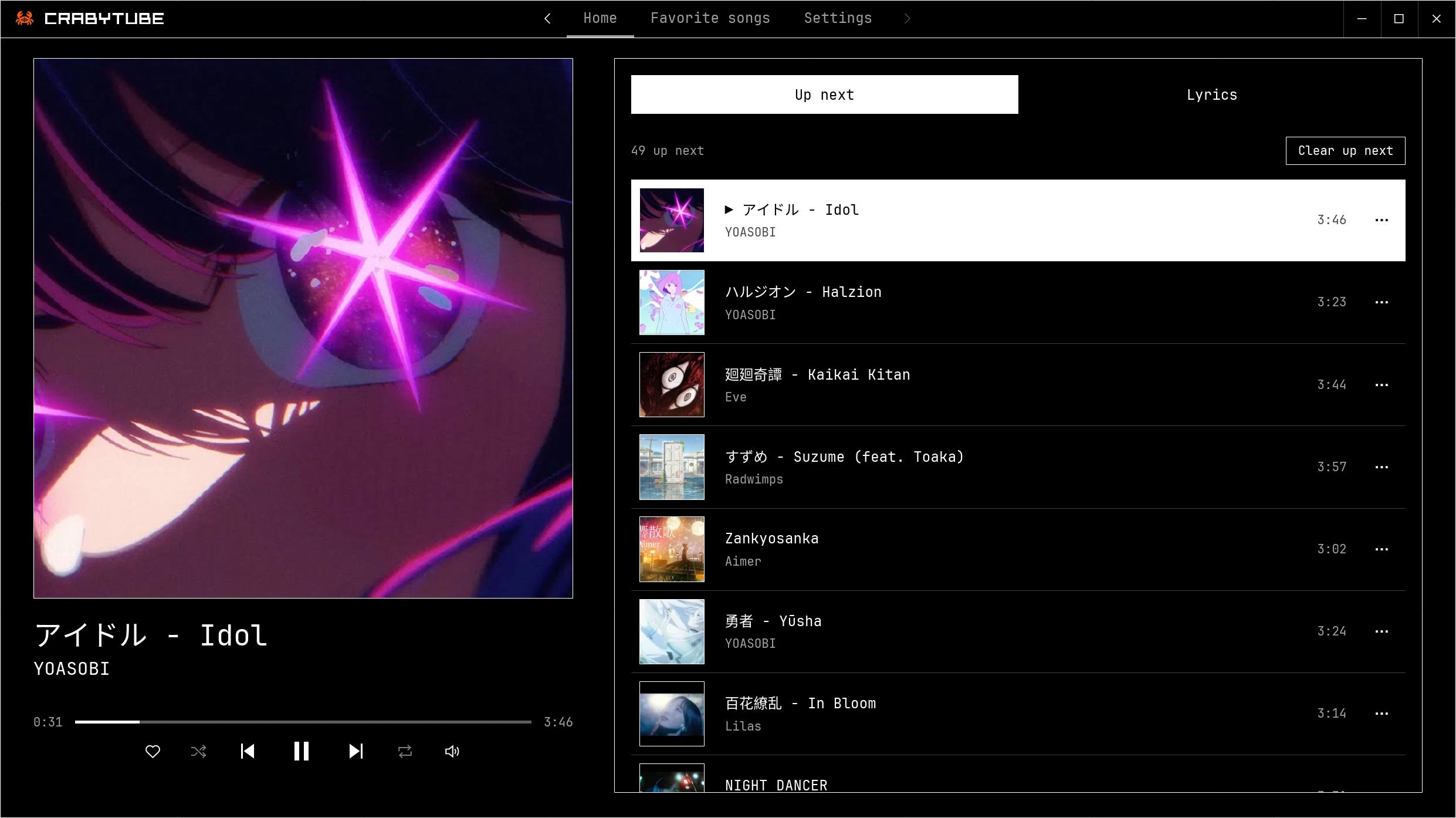Viewport: 1456px width, 818px height.
Task: Select the 勇者 - Yūsha song title
Action: 773,621
